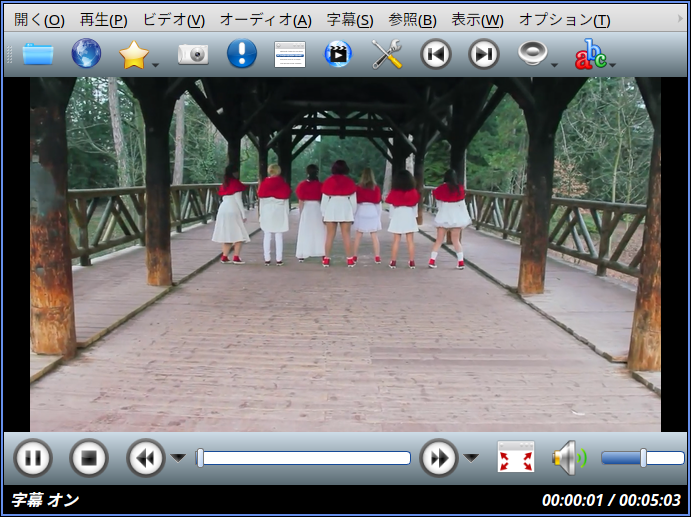Toggle fullscreen with the red arrows icon
The width and height of the screenshot is (691, 517).
tap(516, 457)
